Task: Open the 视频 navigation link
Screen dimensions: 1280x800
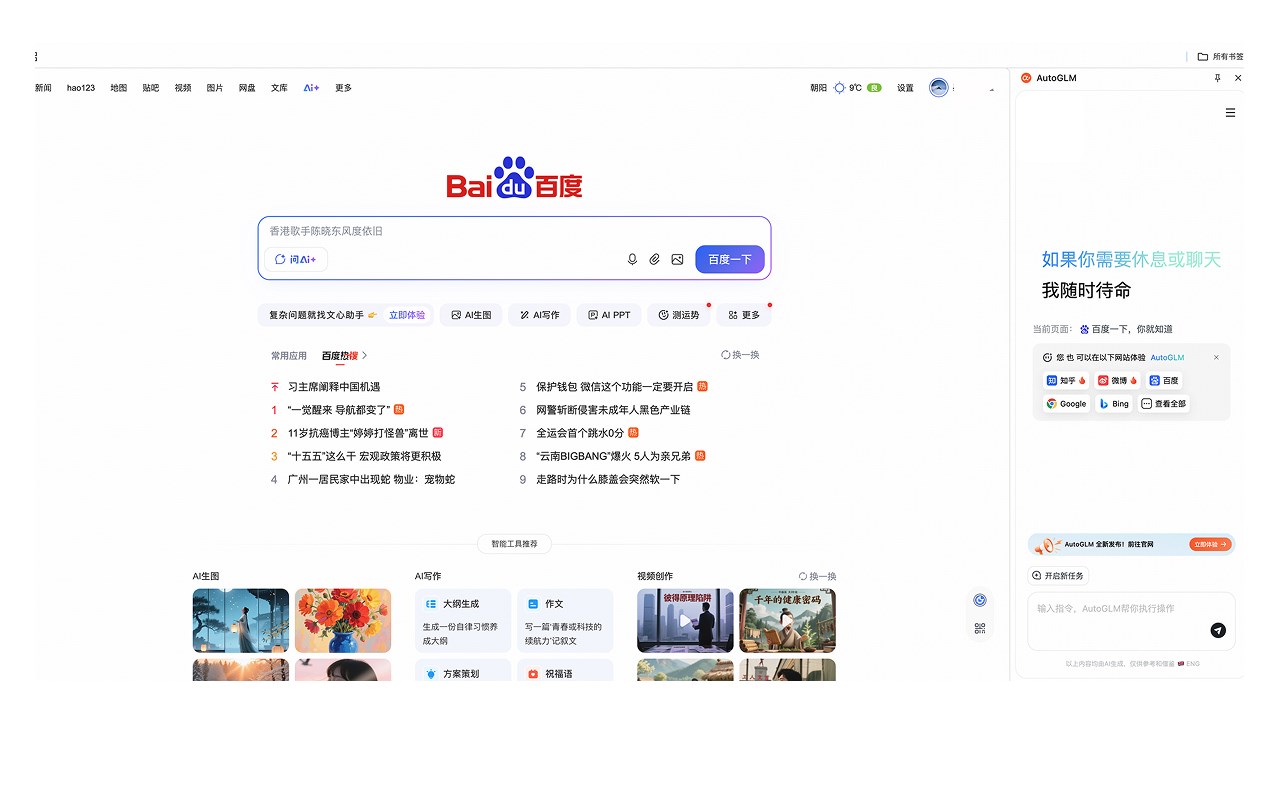Action: [x=182, y=88]
